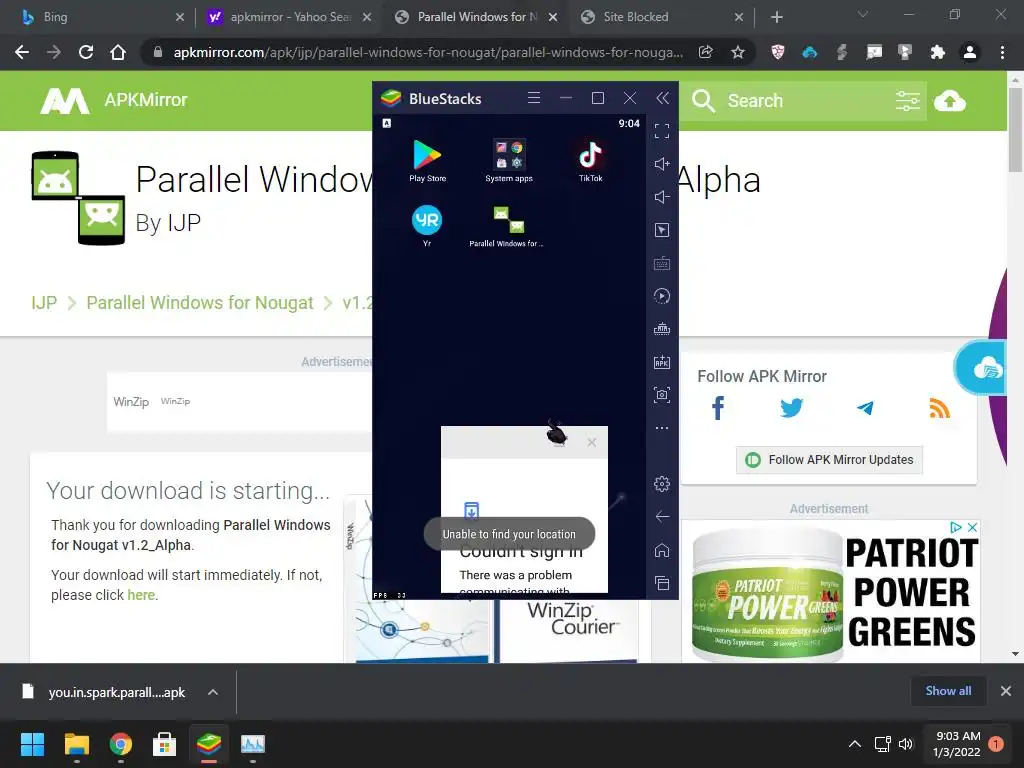Dismiss the Couldn't sign in popup
1024x768 pixels.
click(x=592, y=442)
